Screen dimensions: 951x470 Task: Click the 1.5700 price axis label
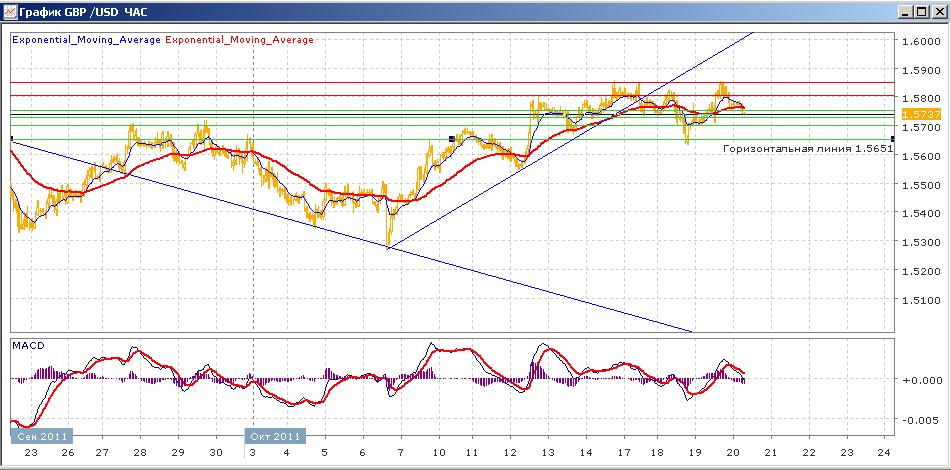point(919,127)
